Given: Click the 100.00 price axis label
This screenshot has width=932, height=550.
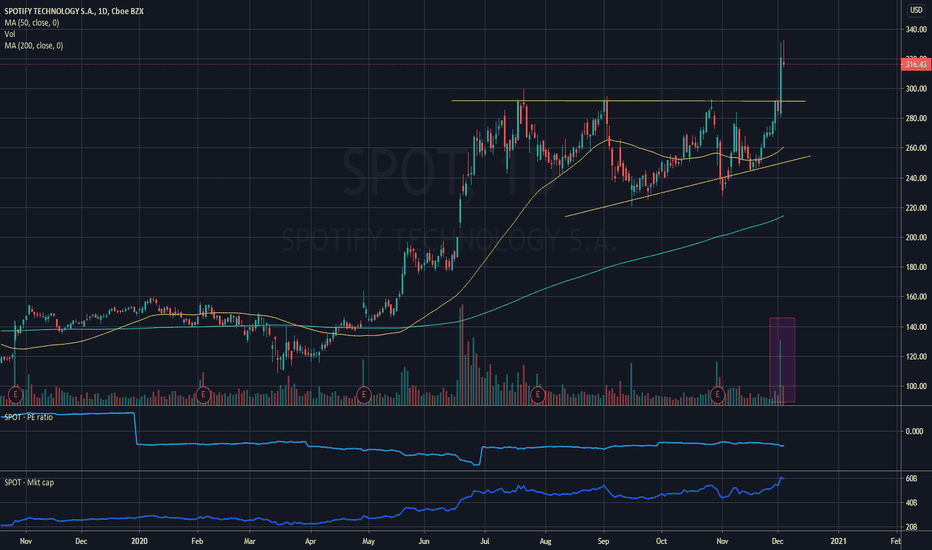Looking at the screenshot, I should coord(916,386).
